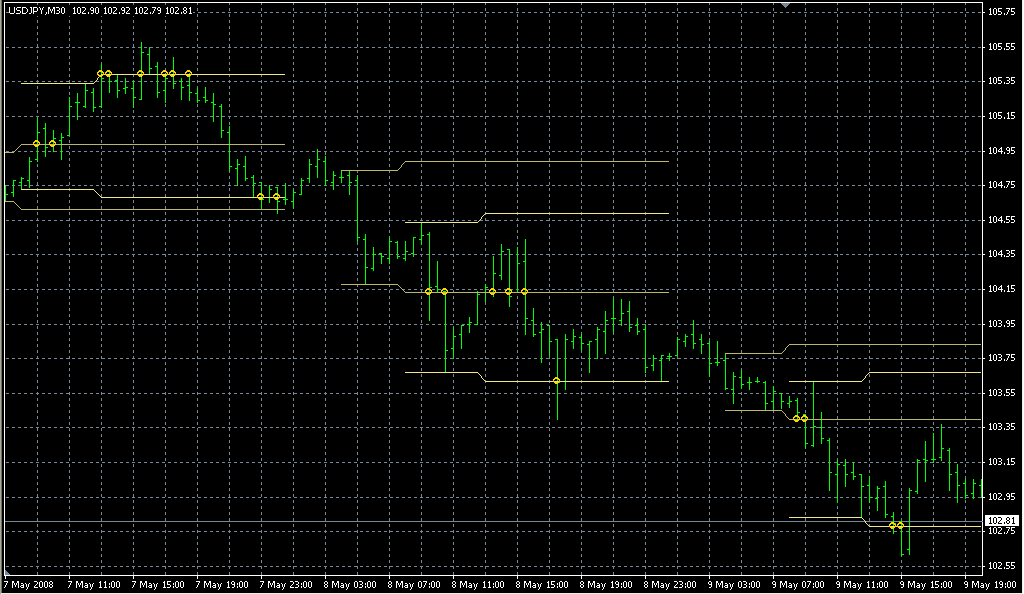This screenshot has width=1024, height=594.
Task: Click the 105.75 price axis label
Action: tap(1002, 11)
